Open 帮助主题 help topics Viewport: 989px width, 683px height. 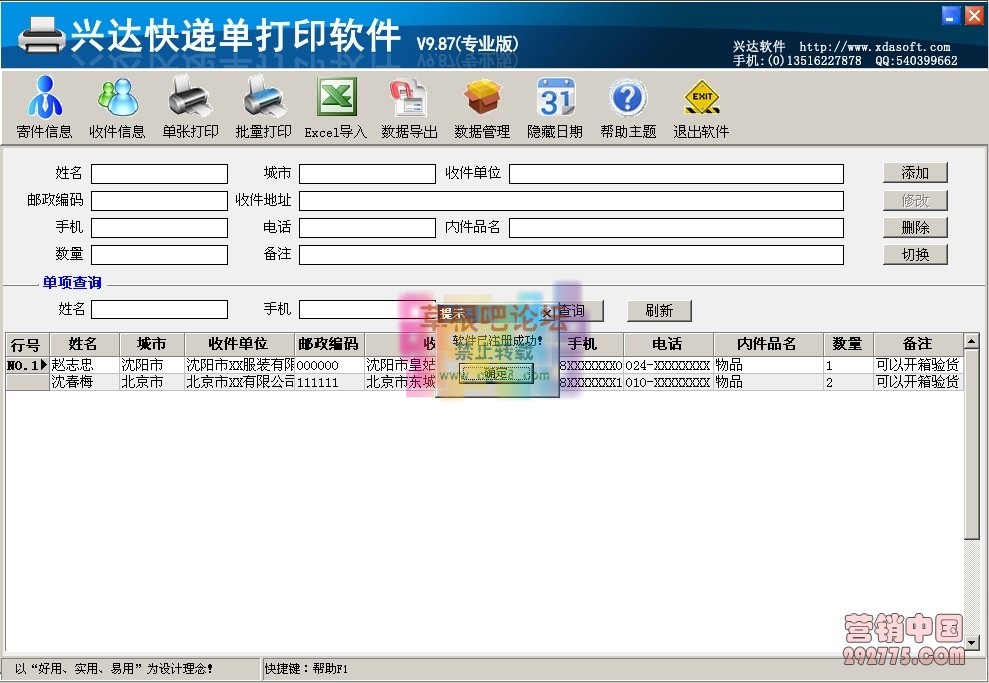pyautogui.click(x=628, y=105)
